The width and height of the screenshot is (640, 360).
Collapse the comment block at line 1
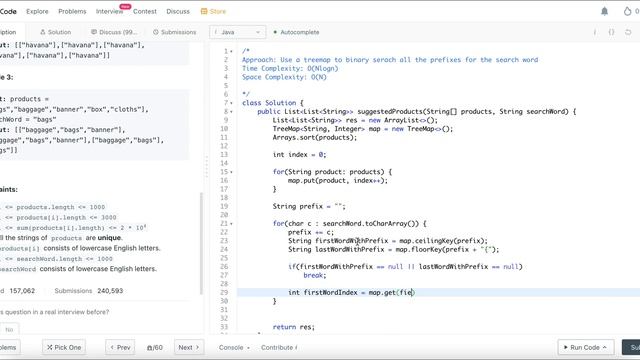(231, 51)
